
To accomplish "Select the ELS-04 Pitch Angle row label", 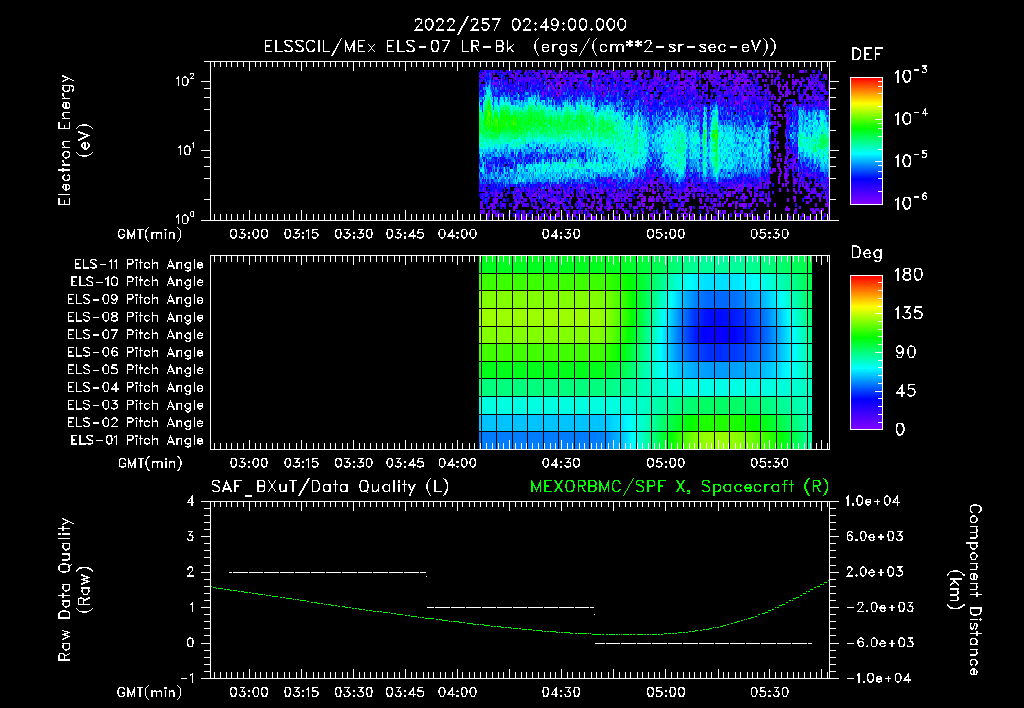I will (x=135, y=387).
